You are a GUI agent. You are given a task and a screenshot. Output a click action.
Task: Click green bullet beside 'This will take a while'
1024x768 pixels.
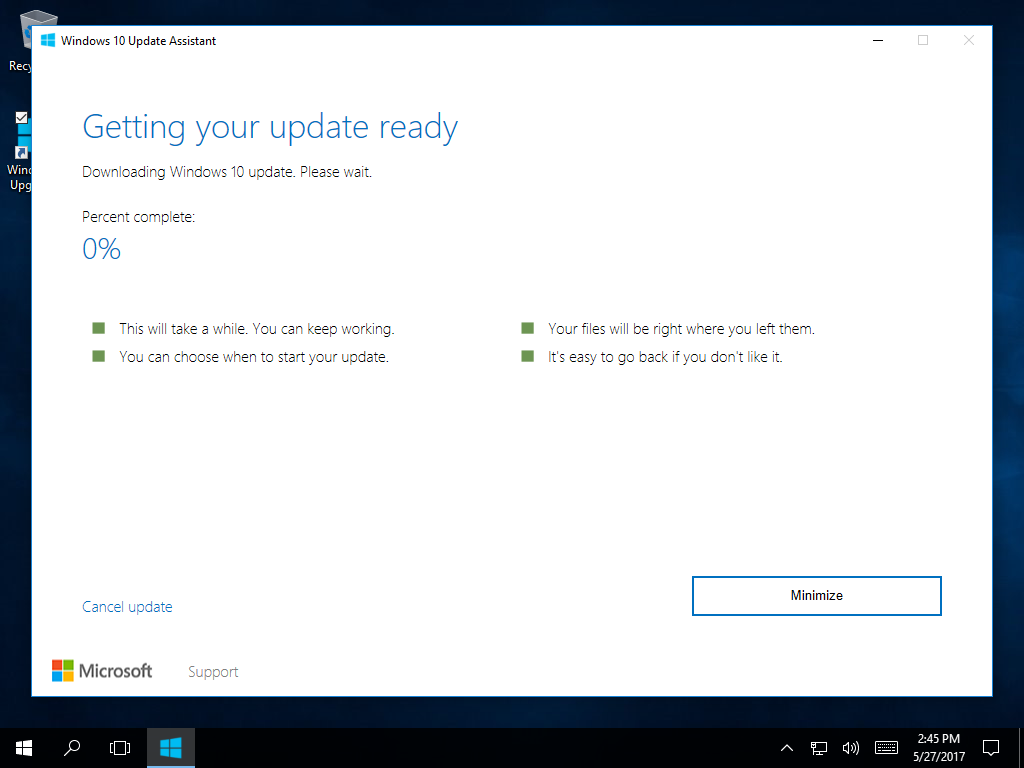(99, 328)
